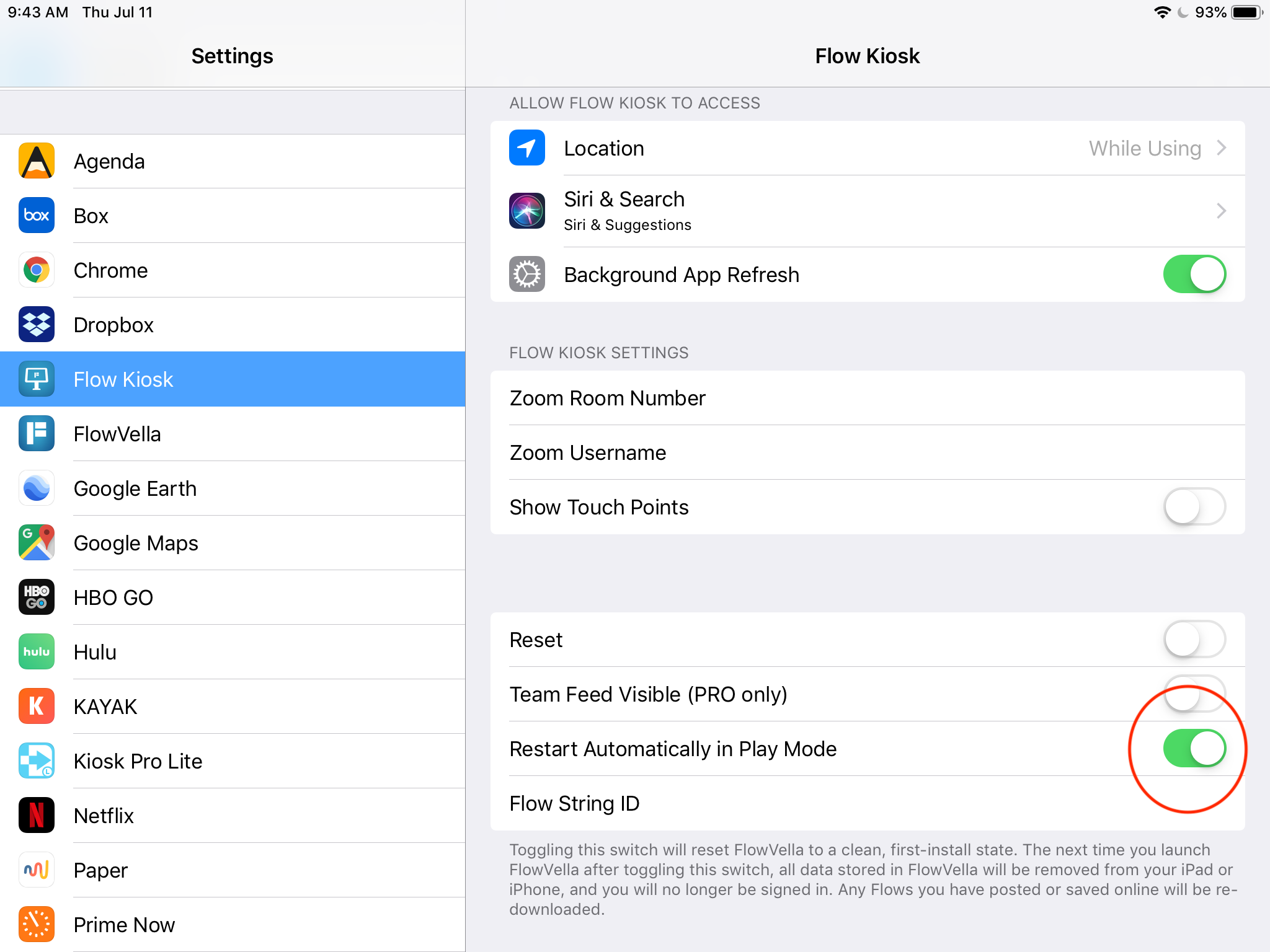Tap the Dropbox app icon
Image resolution: width=1270 pixels, height=952 pixels.
[x=37, y=325]
